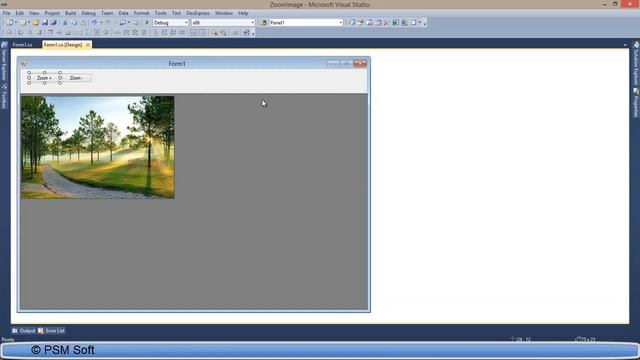Screen dimensions: 640x360
Task: Click the Align to Grid layout icon
Action: pyautogui.click(x=9, y=32)
